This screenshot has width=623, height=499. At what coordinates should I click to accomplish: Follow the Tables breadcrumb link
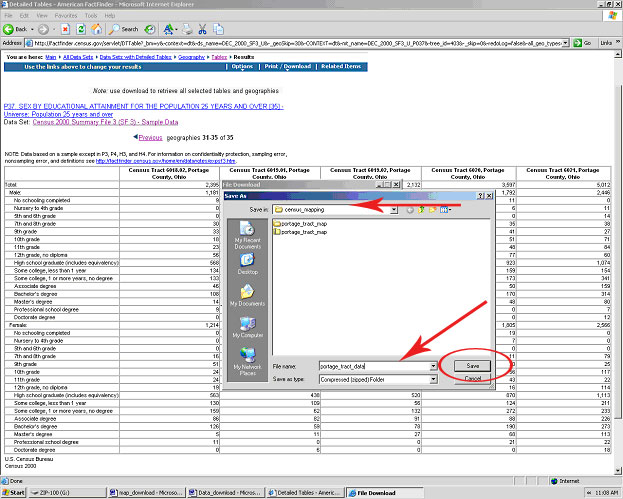[219, 57]
